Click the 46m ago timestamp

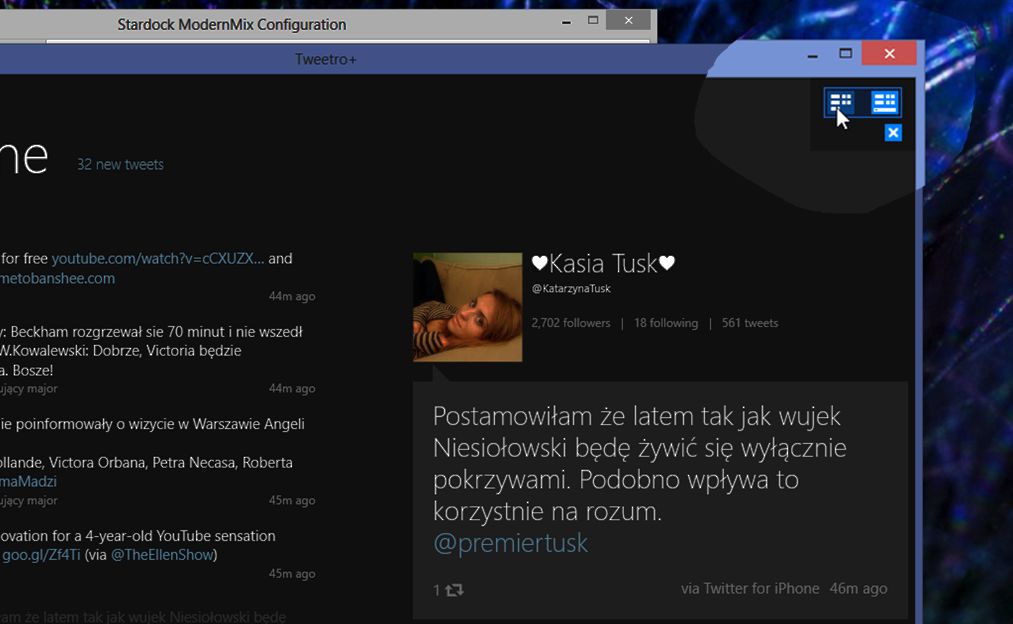coord(859,588)
